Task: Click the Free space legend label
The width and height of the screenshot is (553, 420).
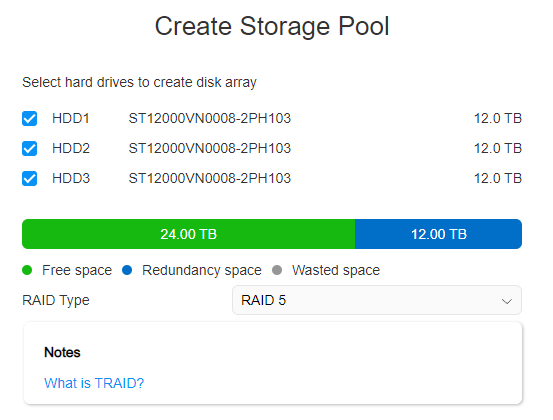Action: click(x=77, y=270)
